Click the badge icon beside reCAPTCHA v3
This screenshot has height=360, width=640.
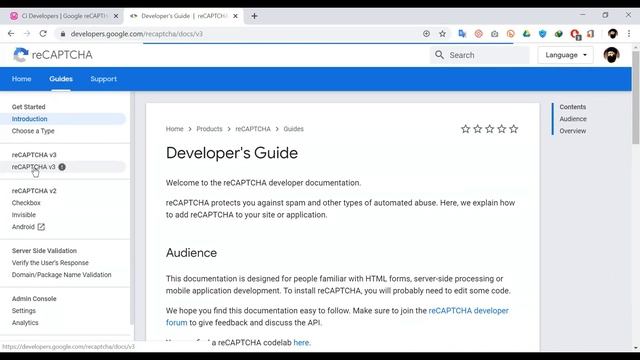coord(62,167)
